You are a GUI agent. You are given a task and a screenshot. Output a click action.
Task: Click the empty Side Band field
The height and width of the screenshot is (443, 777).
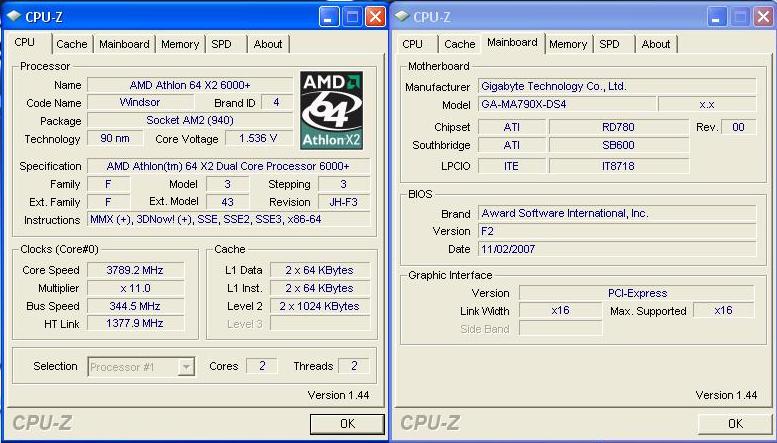click(x=560, y=328)
